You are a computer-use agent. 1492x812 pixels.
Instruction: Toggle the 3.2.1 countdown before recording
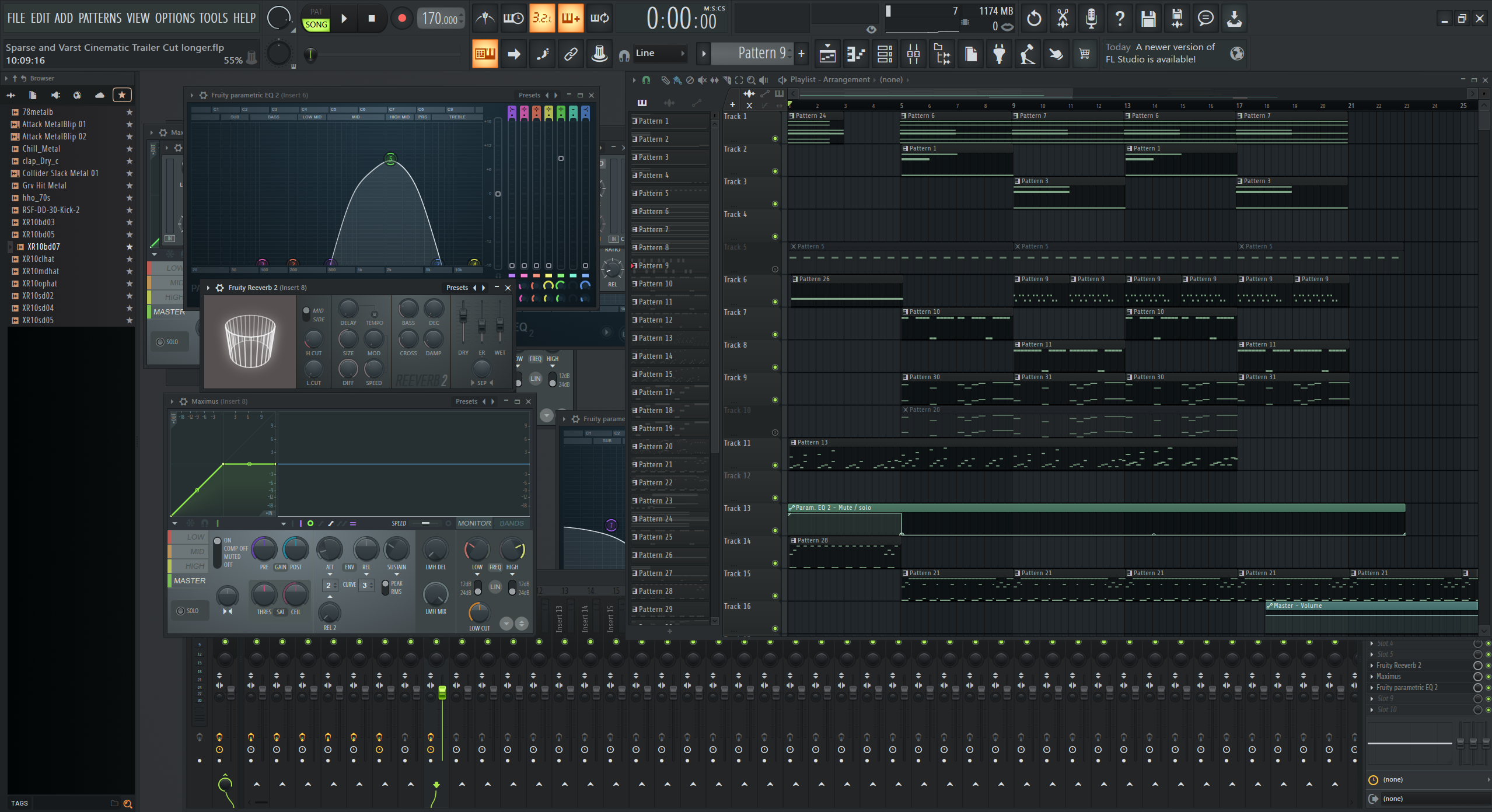(x=541, y=19)
